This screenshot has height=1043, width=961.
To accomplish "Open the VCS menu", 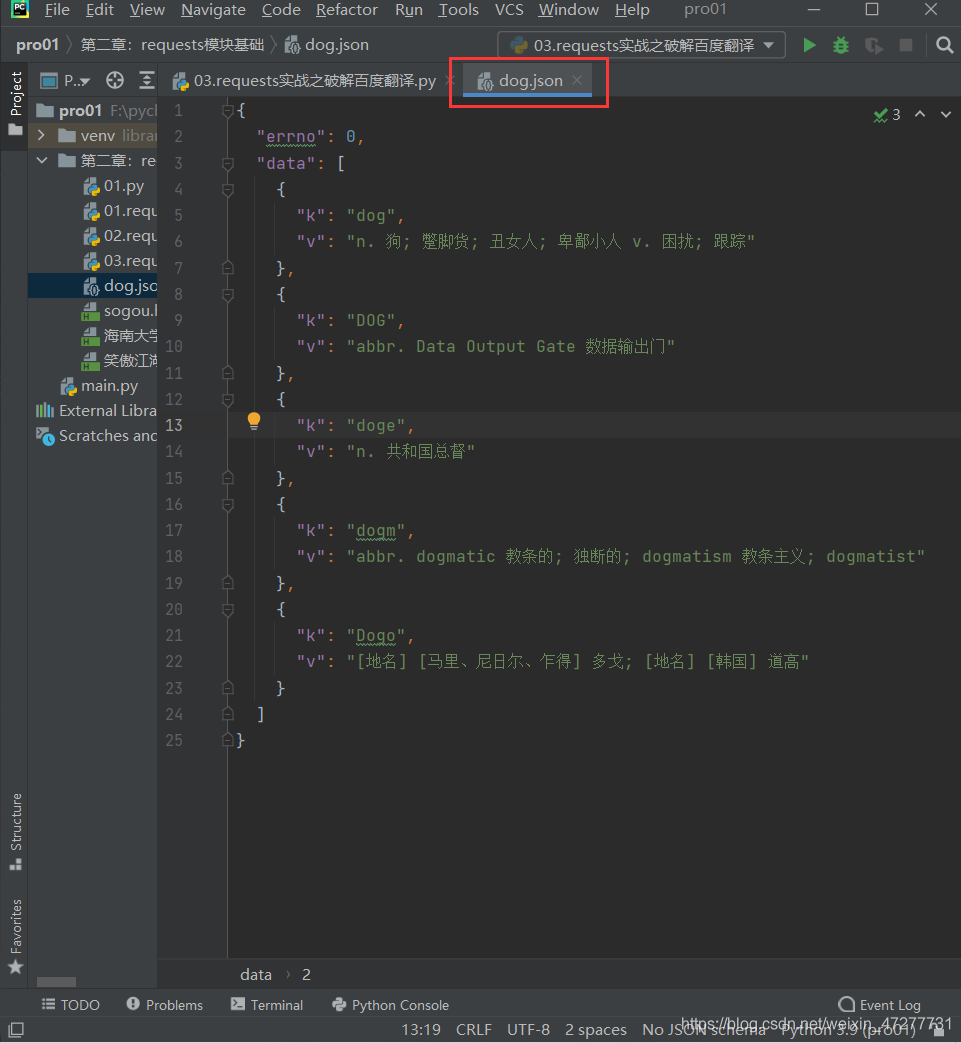I will click(x=509, y=10).
